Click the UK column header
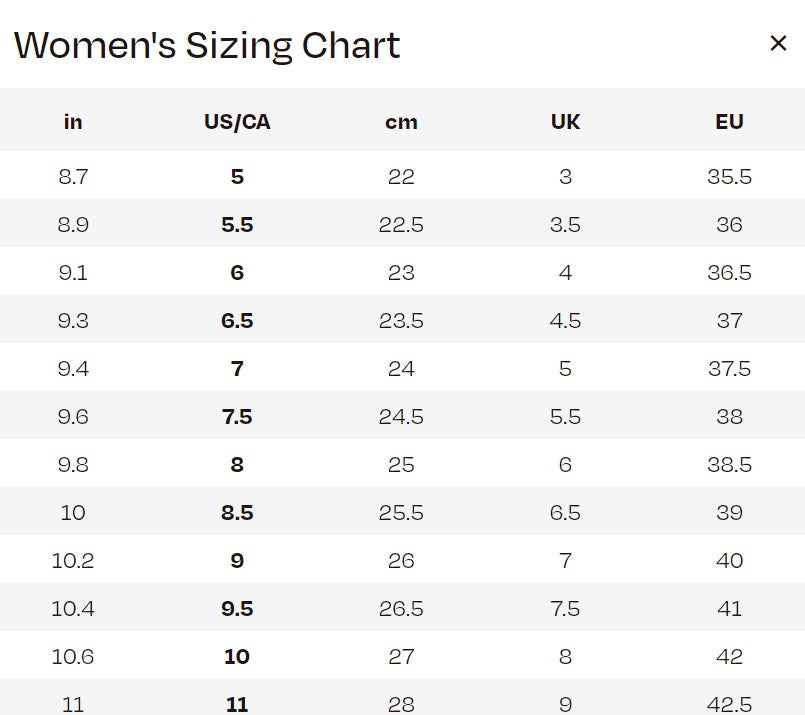The image size is (805, 715). click(x=565, y=122)
